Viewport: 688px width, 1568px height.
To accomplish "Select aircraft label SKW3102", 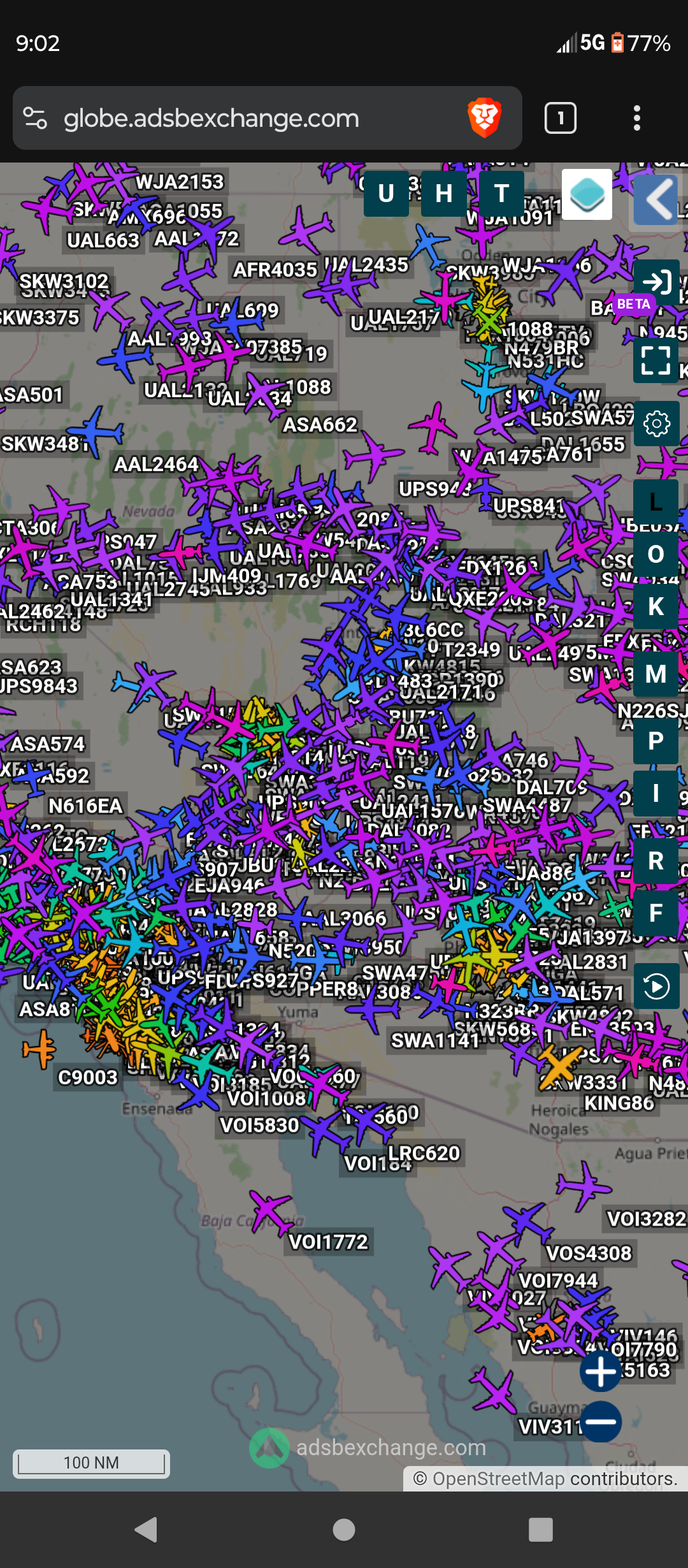I will coord(64,281).
